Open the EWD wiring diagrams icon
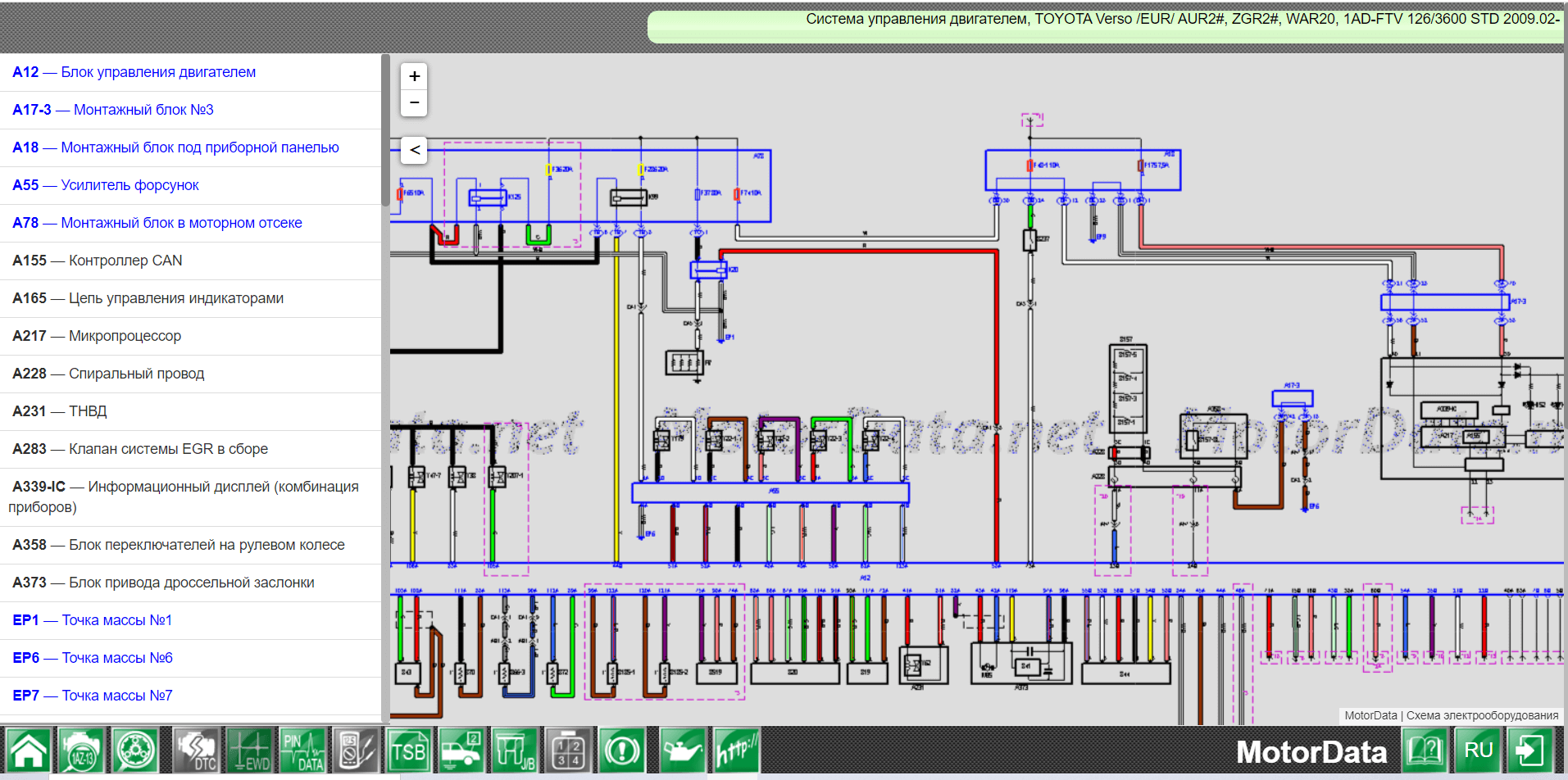 click(249, 751)
